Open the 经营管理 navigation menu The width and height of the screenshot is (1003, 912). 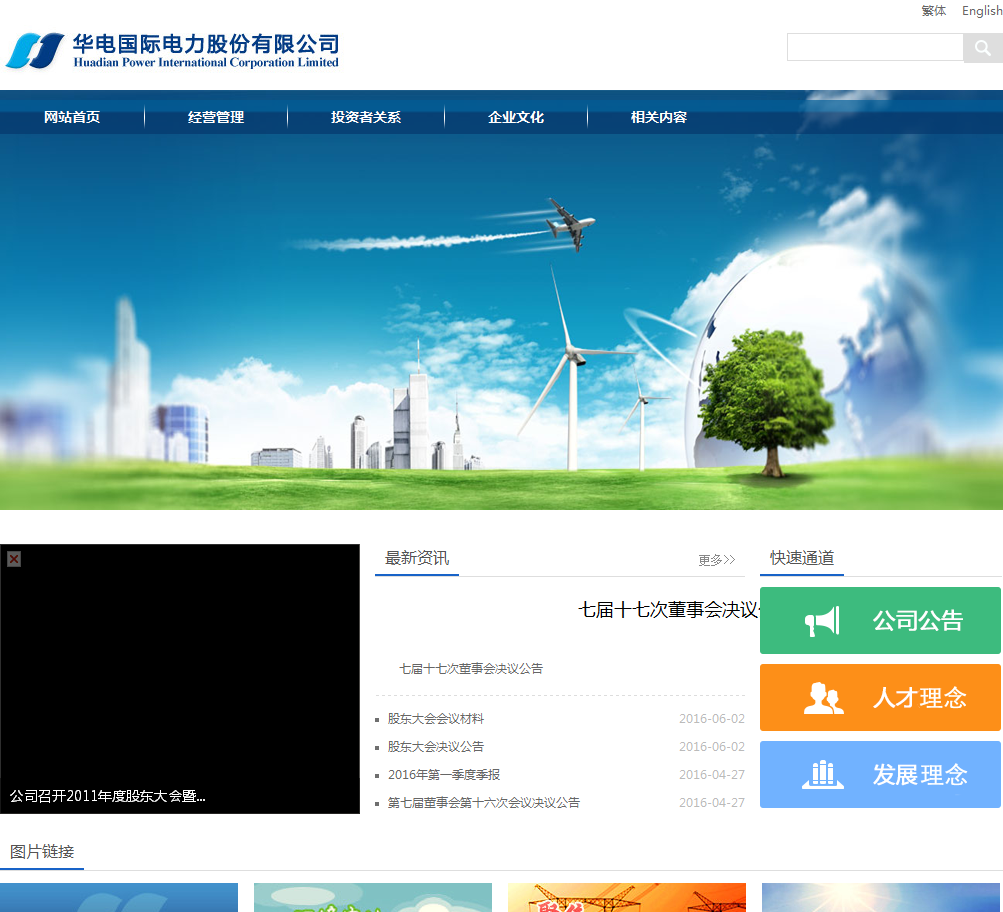216,117
